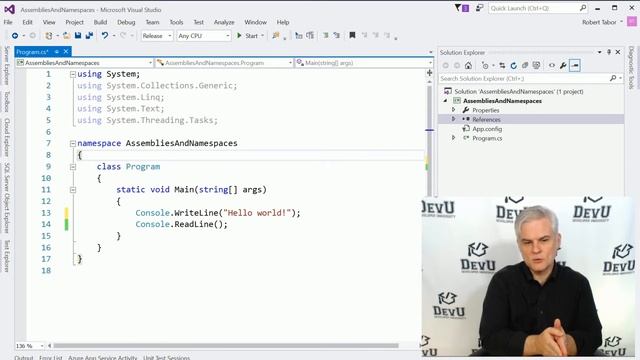640x360 pixels.
Task: Open the Toolbox side tab
Action: [7, 101]
